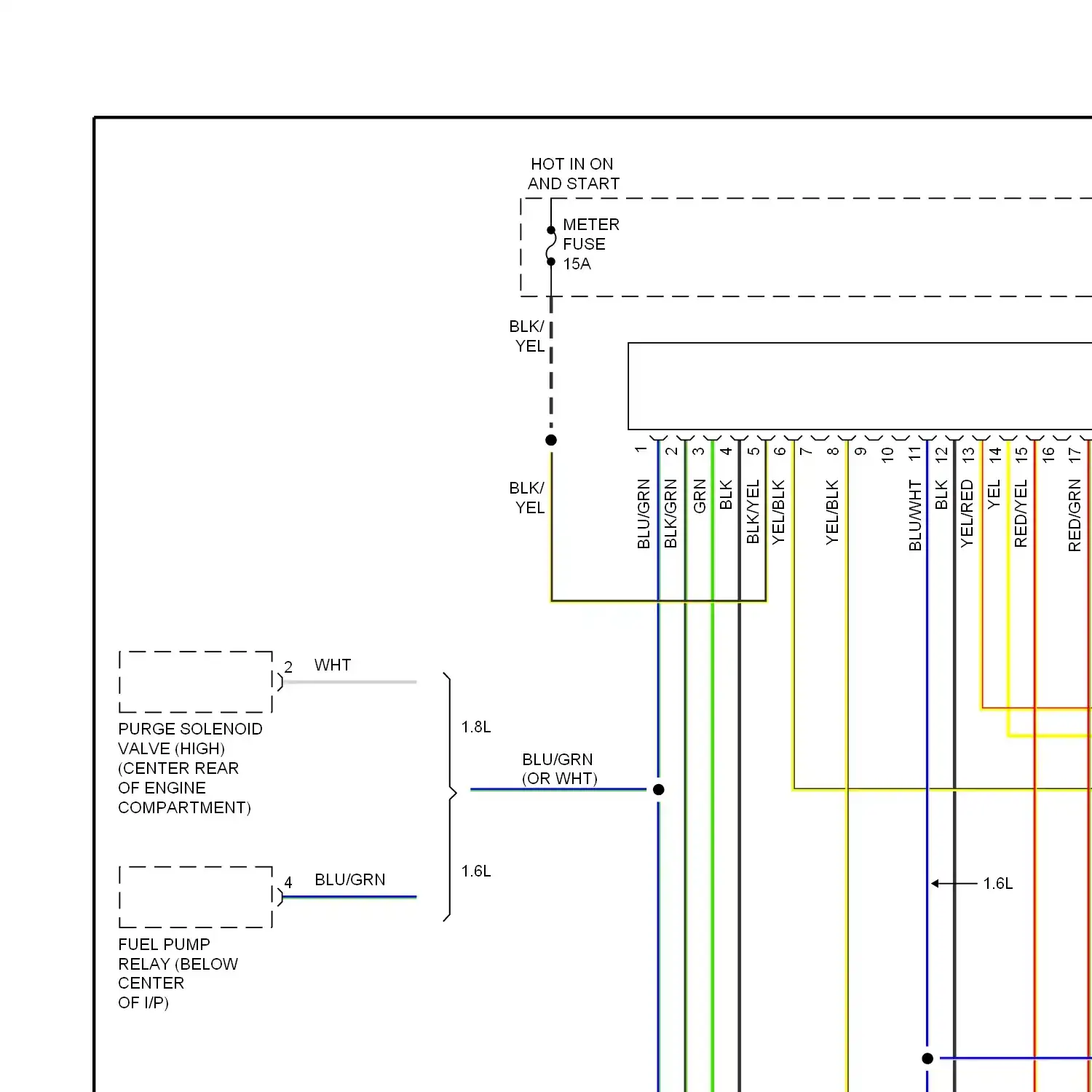Click the BLK/YEL label below the junction dot
1092x1092 pixels.
tap(527, 498)
